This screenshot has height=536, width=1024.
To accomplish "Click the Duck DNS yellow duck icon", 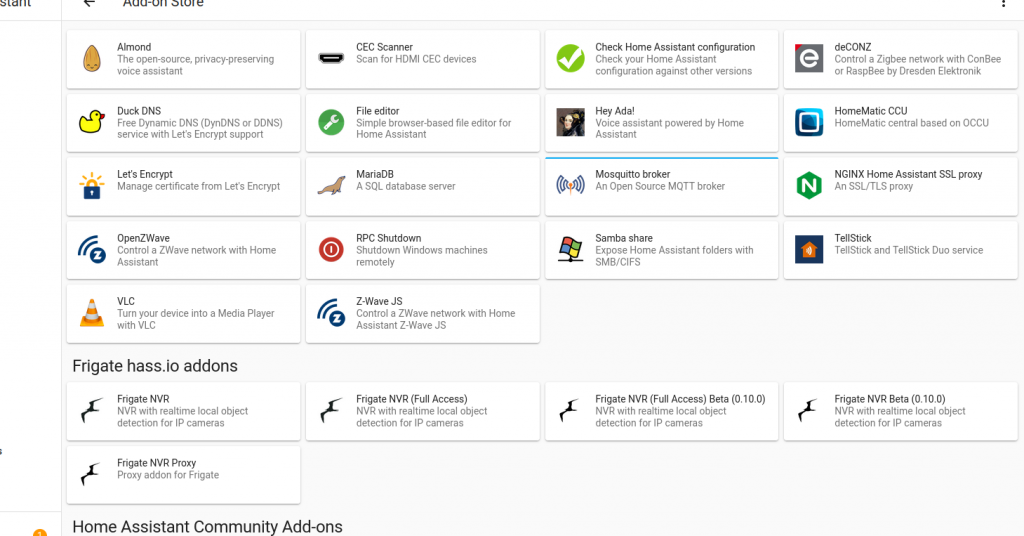I will point(92,122).
